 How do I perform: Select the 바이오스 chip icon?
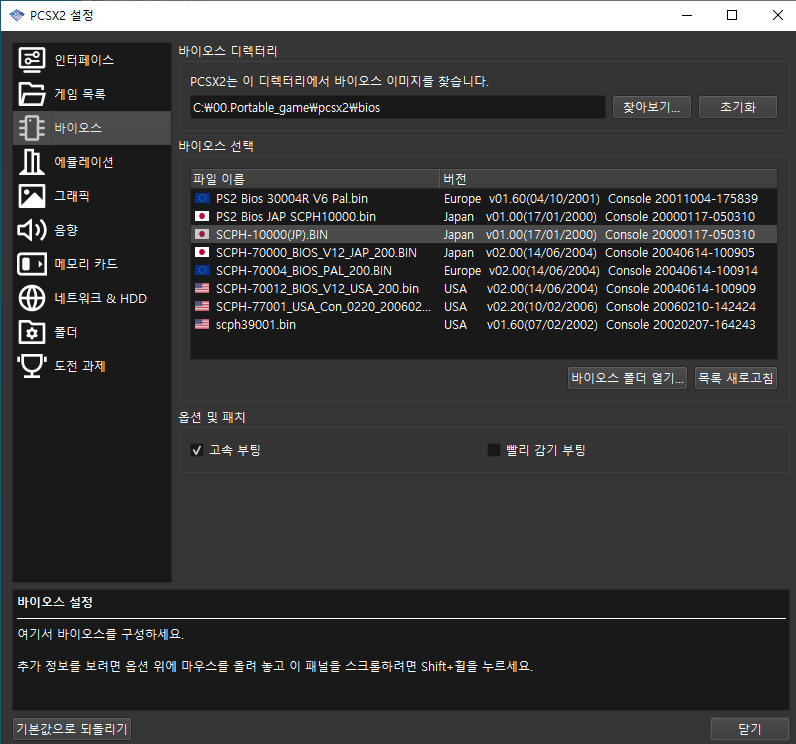coord(31,128)
